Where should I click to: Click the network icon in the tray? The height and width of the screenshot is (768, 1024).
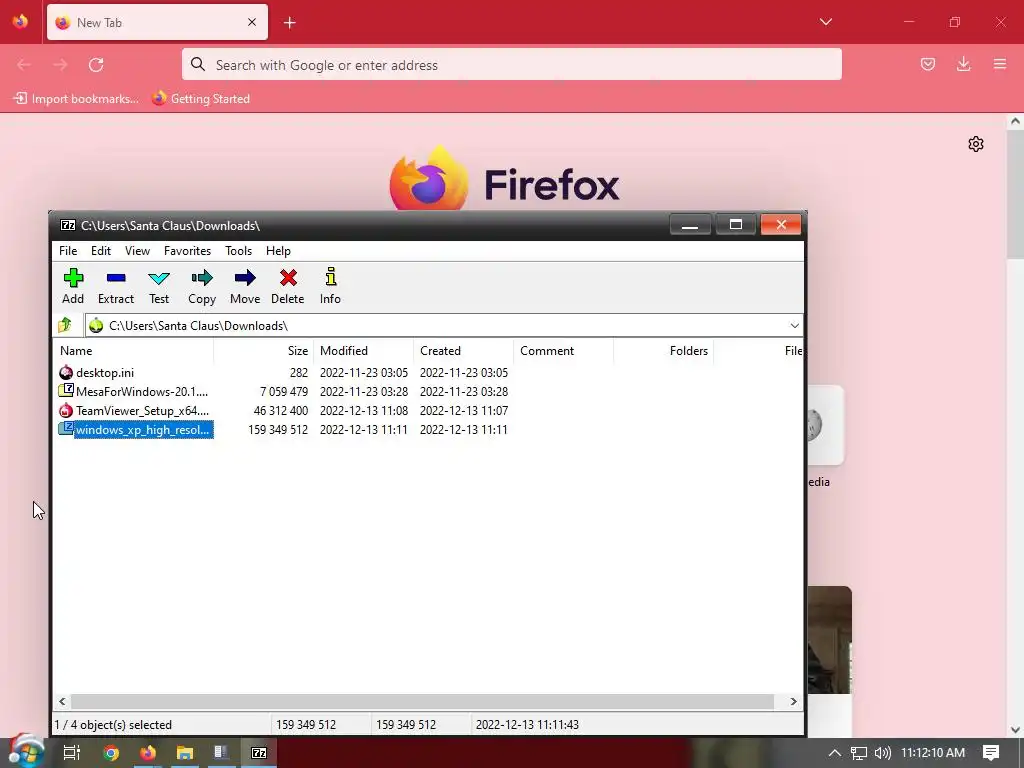[859, 752]
